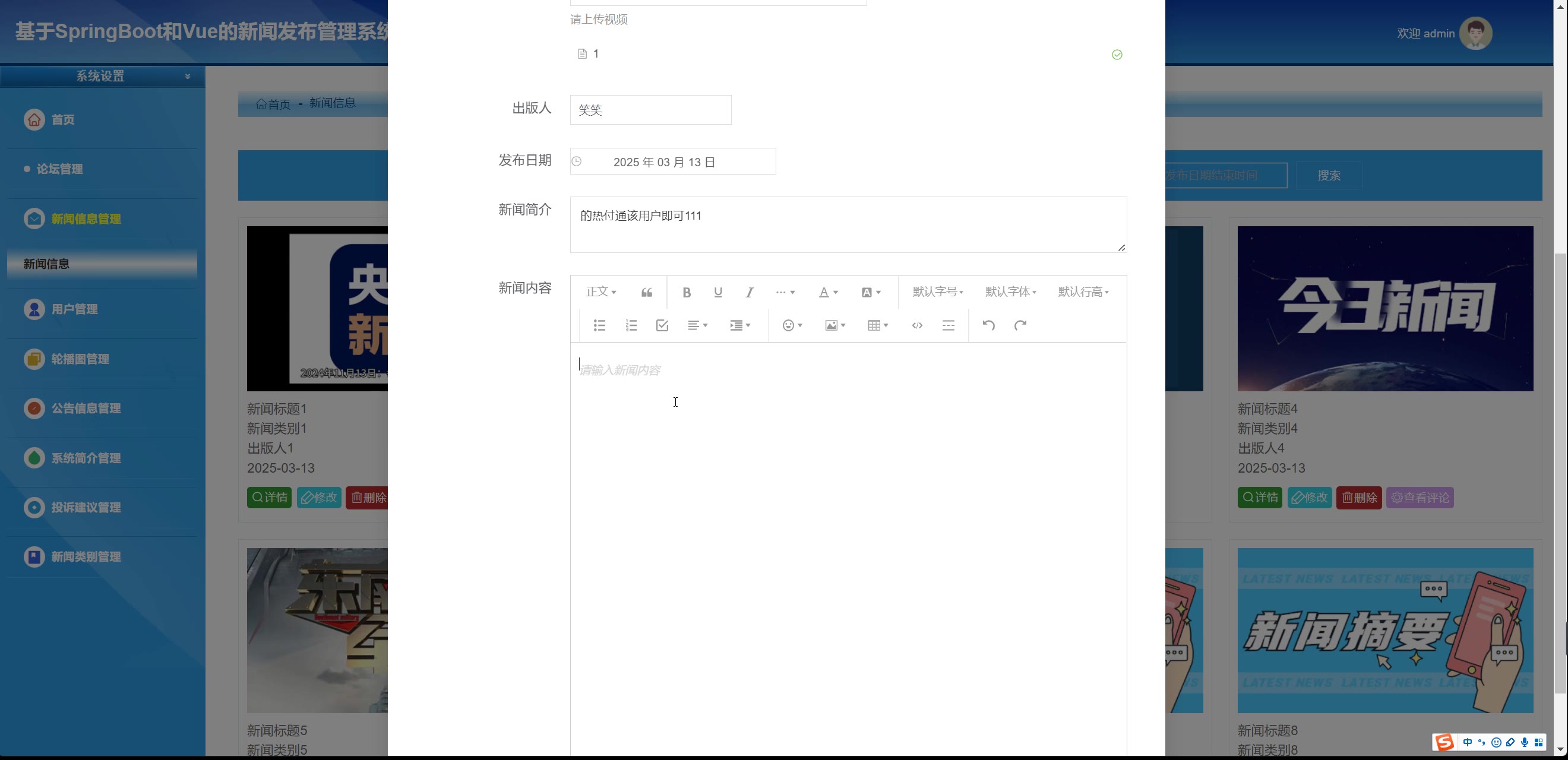Insert a bulleted list

point(599,325)
